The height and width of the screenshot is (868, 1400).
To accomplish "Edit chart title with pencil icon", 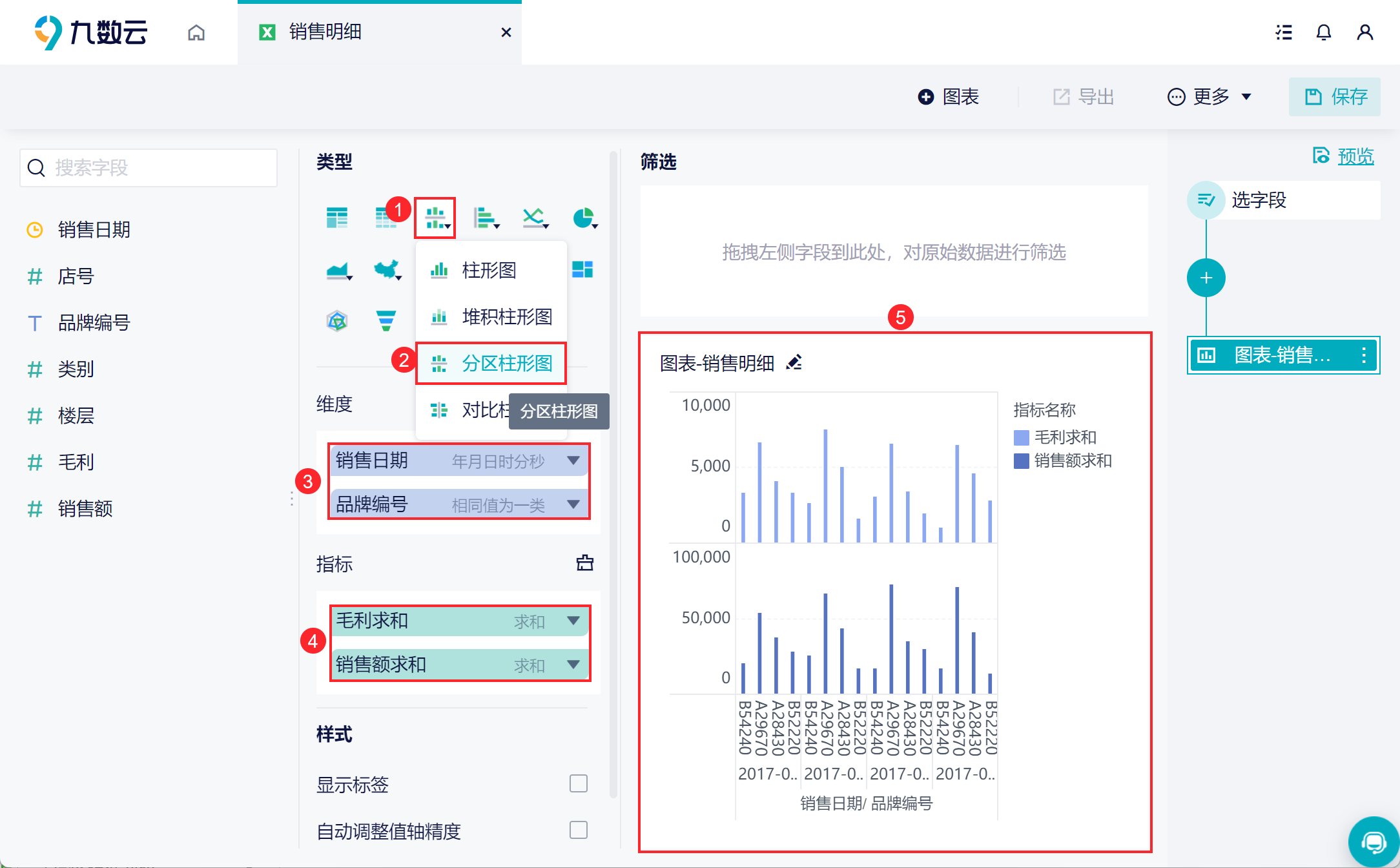I will click(794, 362).
